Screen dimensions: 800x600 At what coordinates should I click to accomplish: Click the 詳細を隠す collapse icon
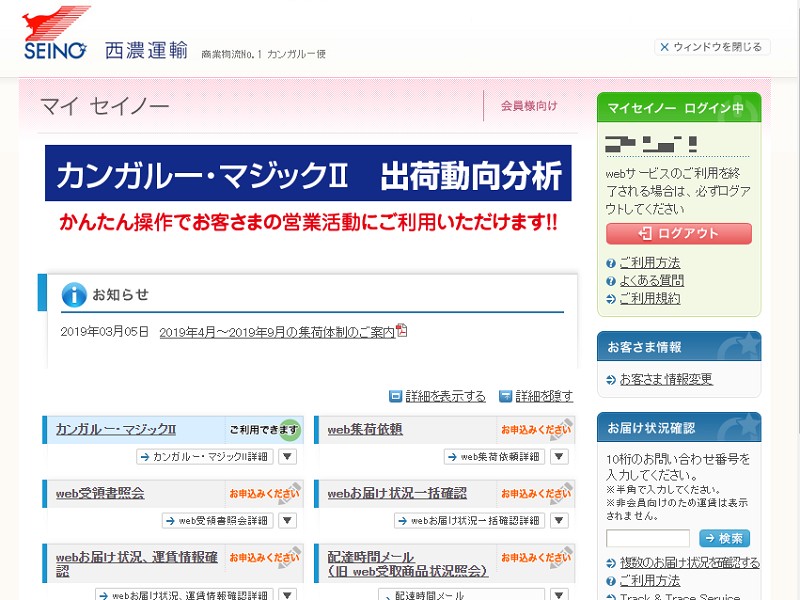[505, 396]
